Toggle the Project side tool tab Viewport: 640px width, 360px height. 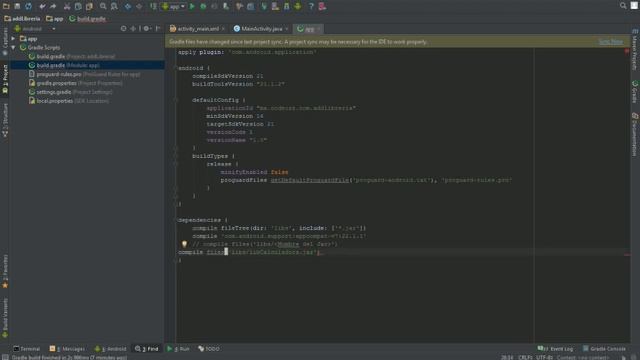tap(5, 79)
